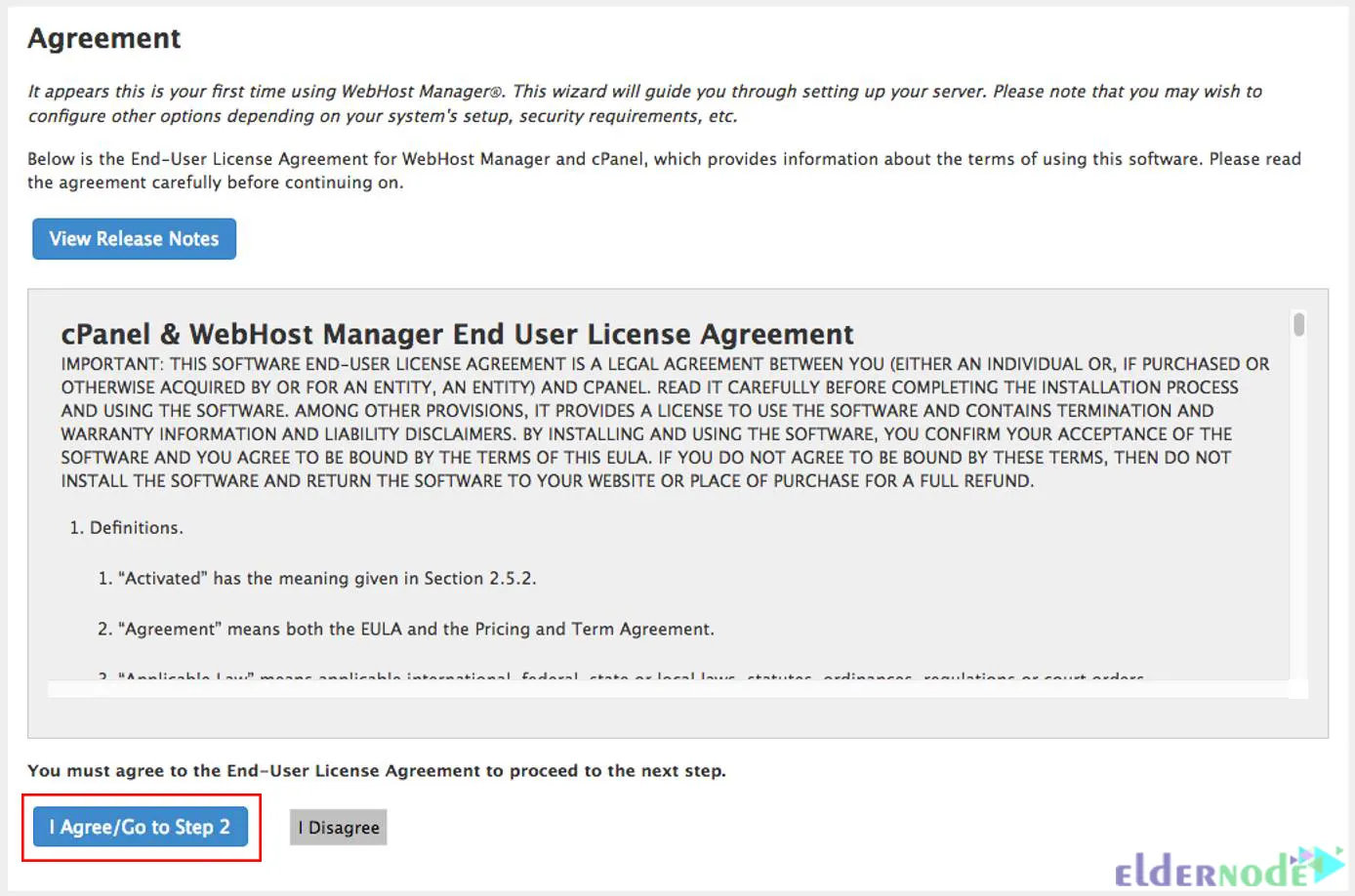
Task: Select the Agreement page heading
Action: (x=104, y=38)
